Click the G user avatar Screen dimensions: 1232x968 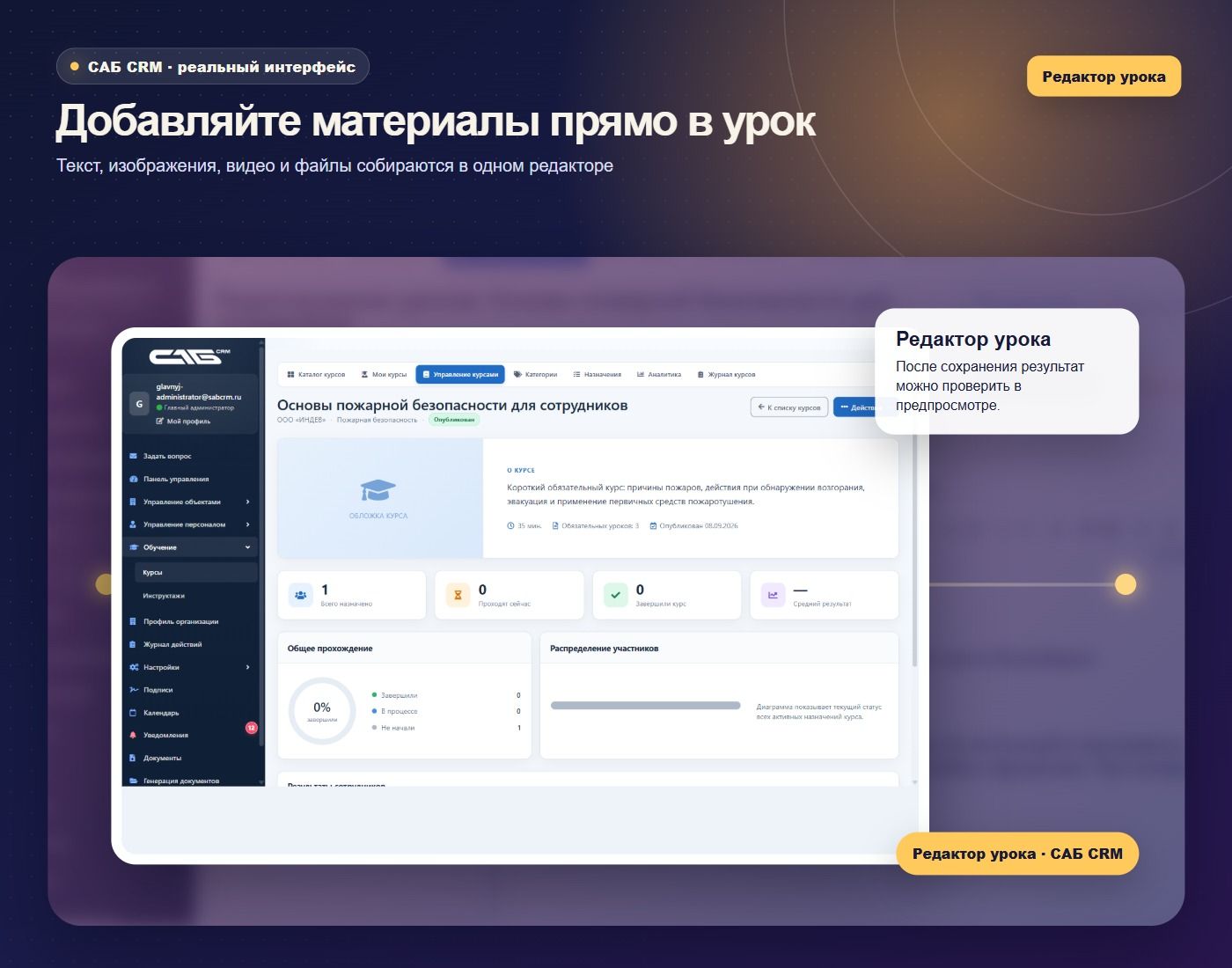(139, 404)
